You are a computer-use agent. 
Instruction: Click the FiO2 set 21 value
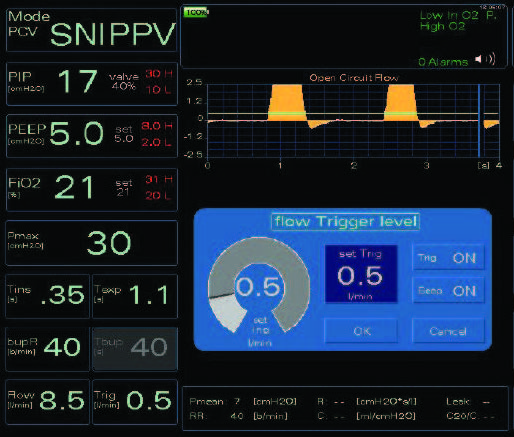(124, 188)
